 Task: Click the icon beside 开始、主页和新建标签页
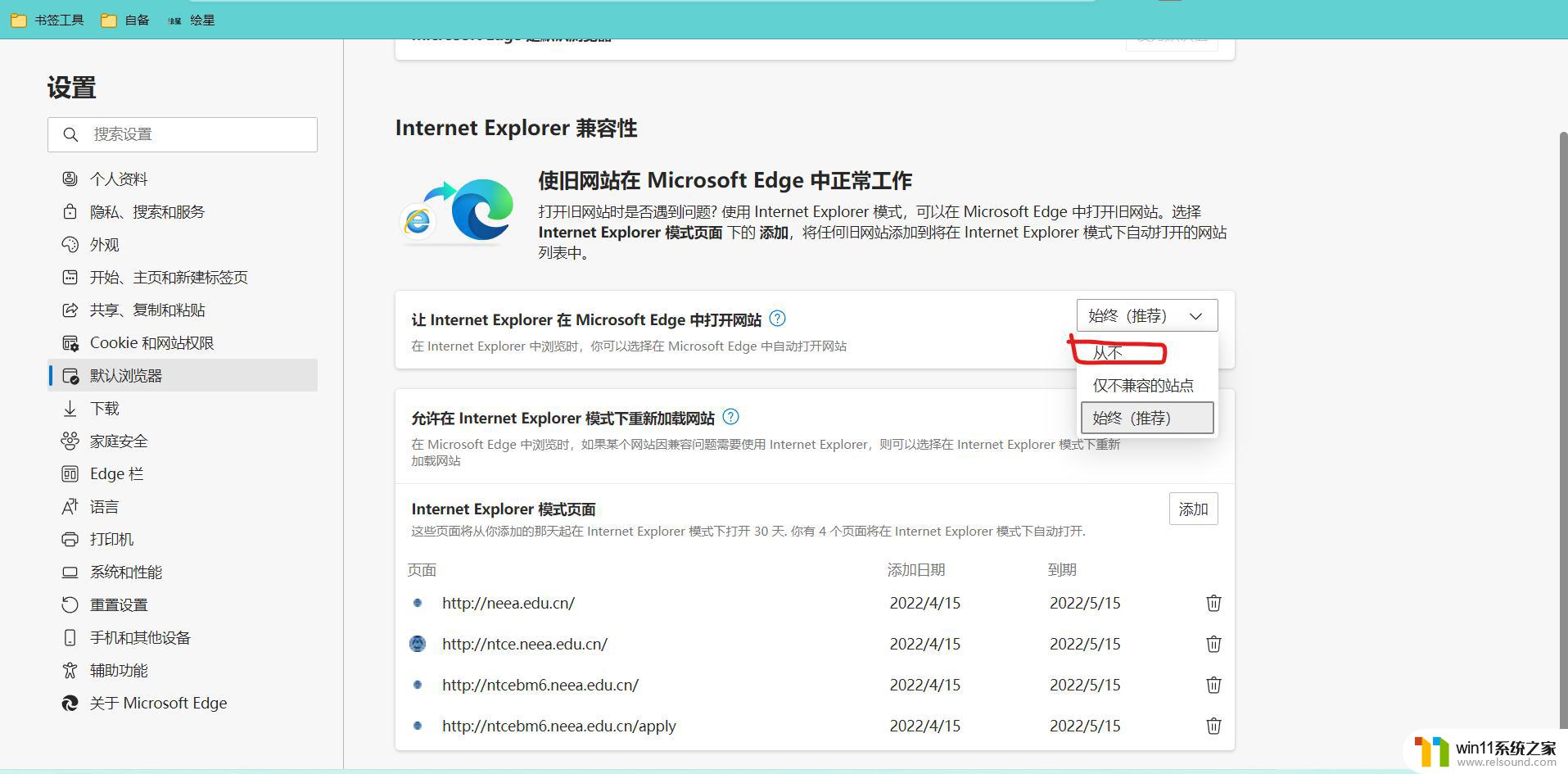70,277
